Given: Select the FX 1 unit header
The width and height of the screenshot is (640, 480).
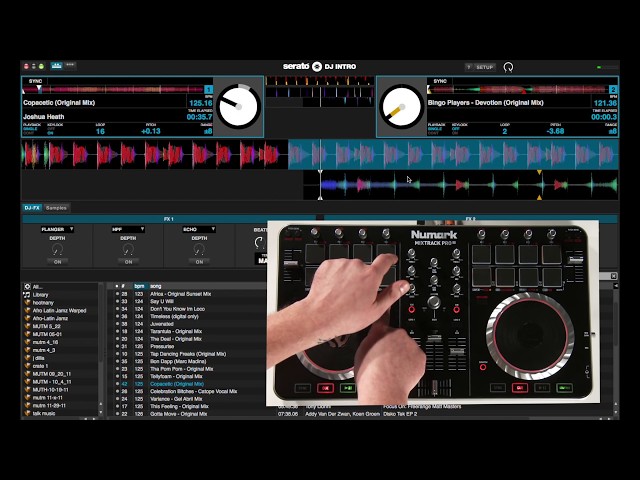Looking at the screenshot, I should (169, 219).
